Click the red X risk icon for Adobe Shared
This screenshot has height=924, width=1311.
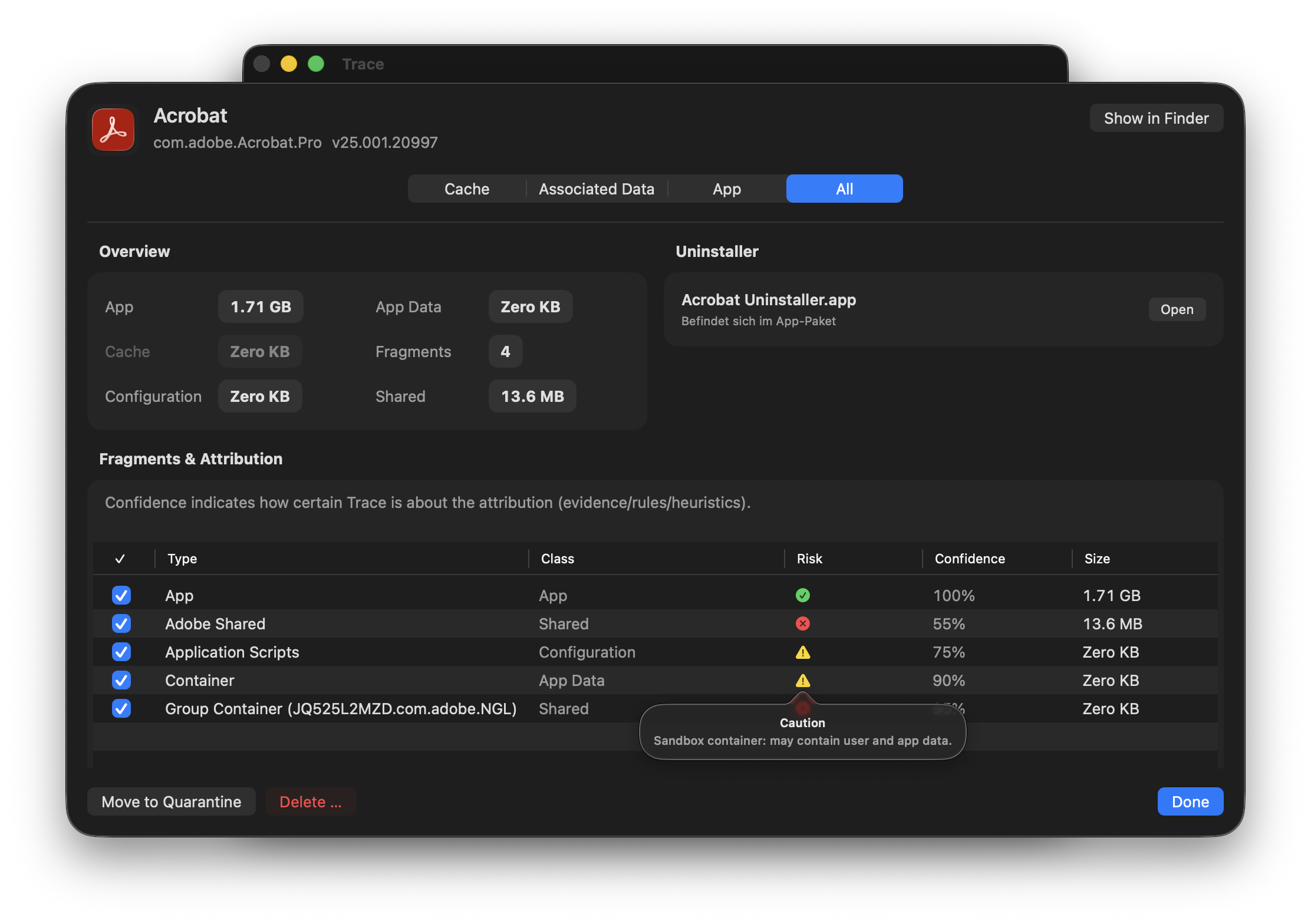pos(802,623)
